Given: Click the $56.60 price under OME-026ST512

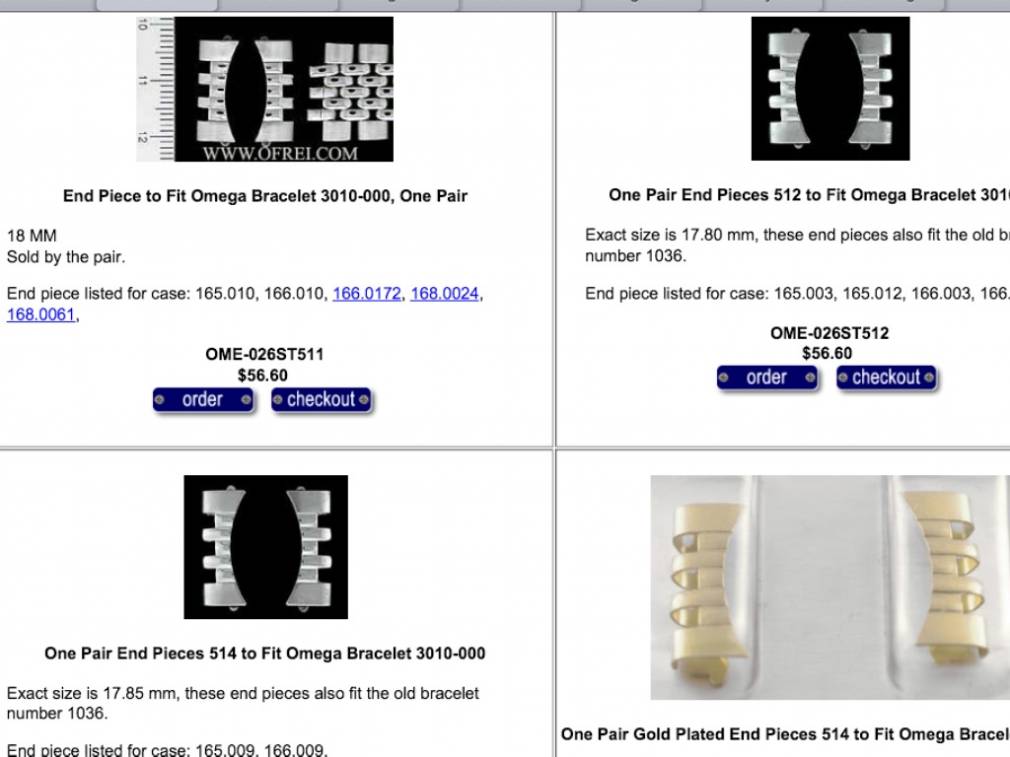Looking at the screenshot, I should (827, 353).
